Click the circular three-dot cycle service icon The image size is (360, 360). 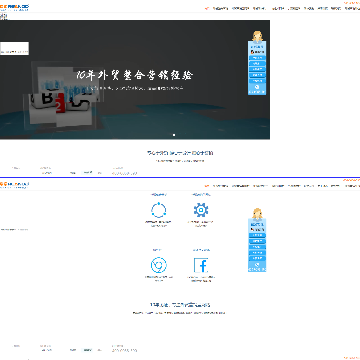159,210
